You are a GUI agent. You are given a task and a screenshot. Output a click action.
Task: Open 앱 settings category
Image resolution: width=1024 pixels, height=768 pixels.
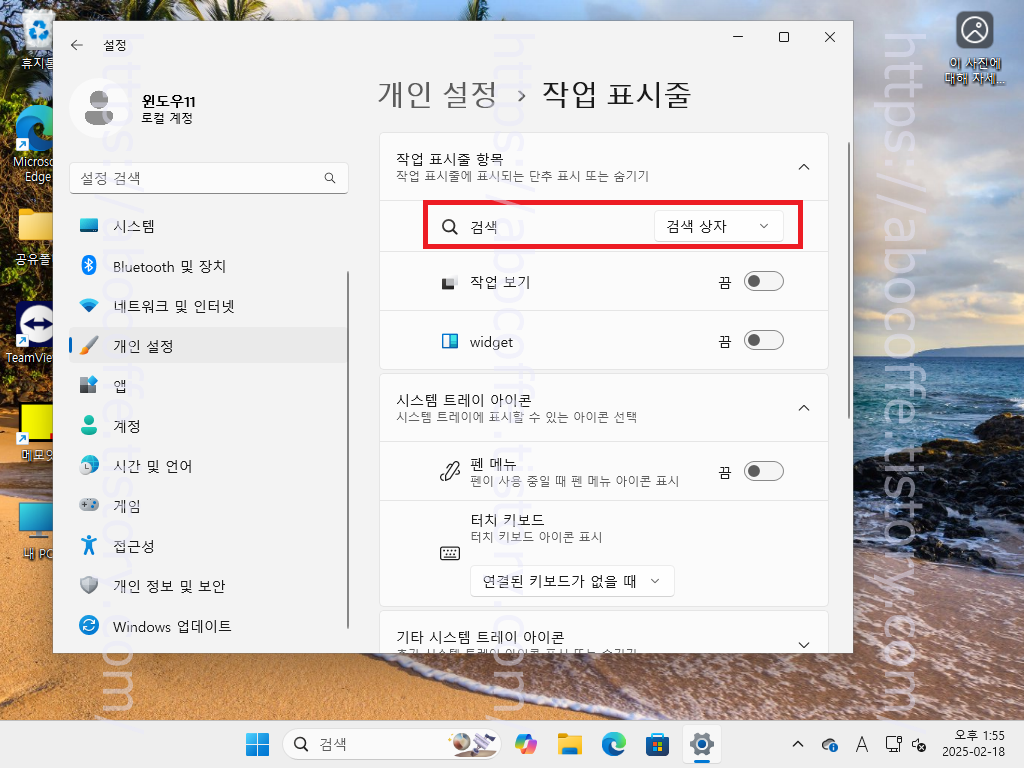pyautogui.click(x=208, y=386)
